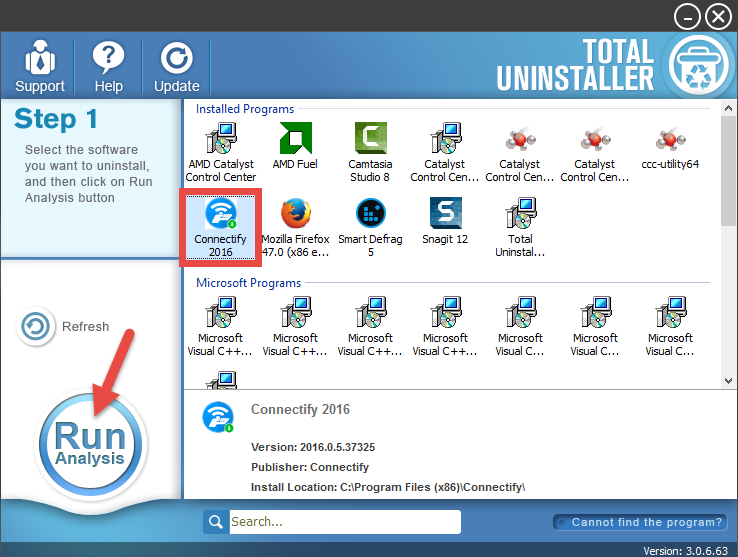Viewport: 738px width, 557px height.
Task: Click 'Connectify 2016' details title
Action: pyautogui.click(x=300, y=410)
